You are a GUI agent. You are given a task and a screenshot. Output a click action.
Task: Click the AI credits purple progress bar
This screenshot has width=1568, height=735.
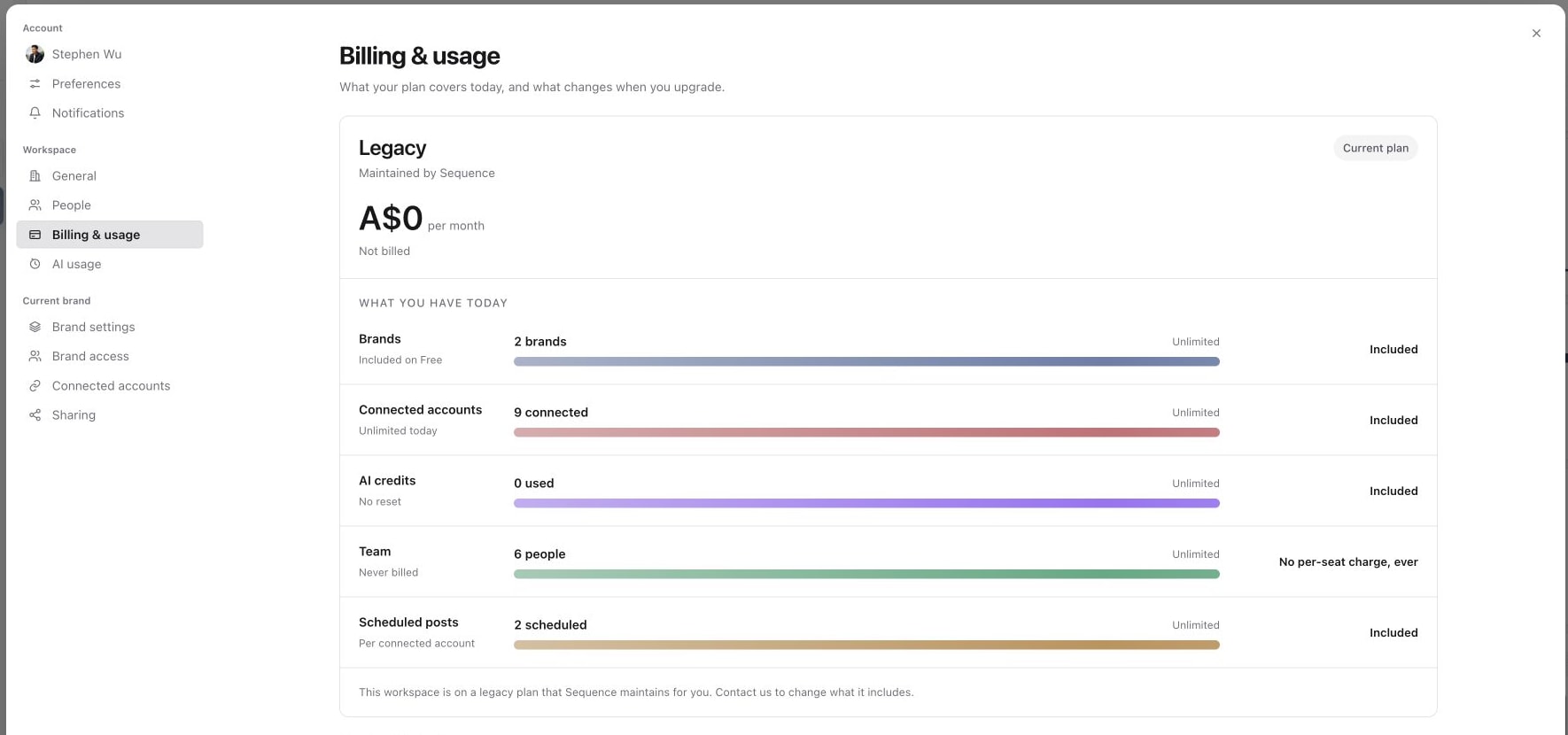[866, 503]
